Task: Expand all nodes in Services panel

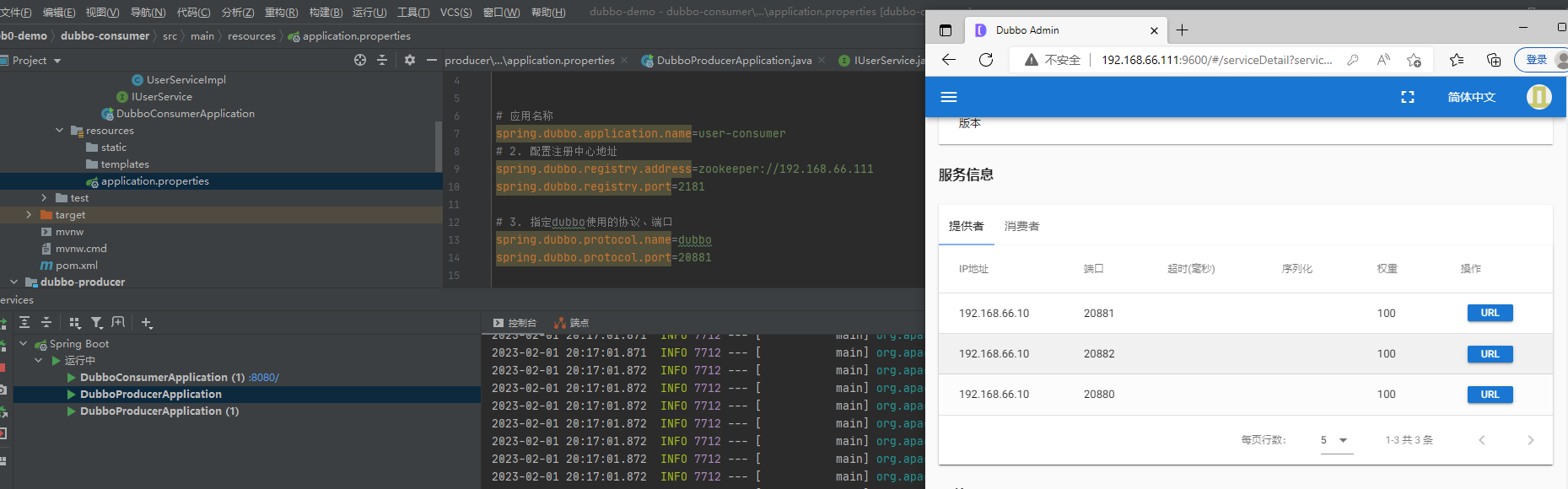Action: 24,322
